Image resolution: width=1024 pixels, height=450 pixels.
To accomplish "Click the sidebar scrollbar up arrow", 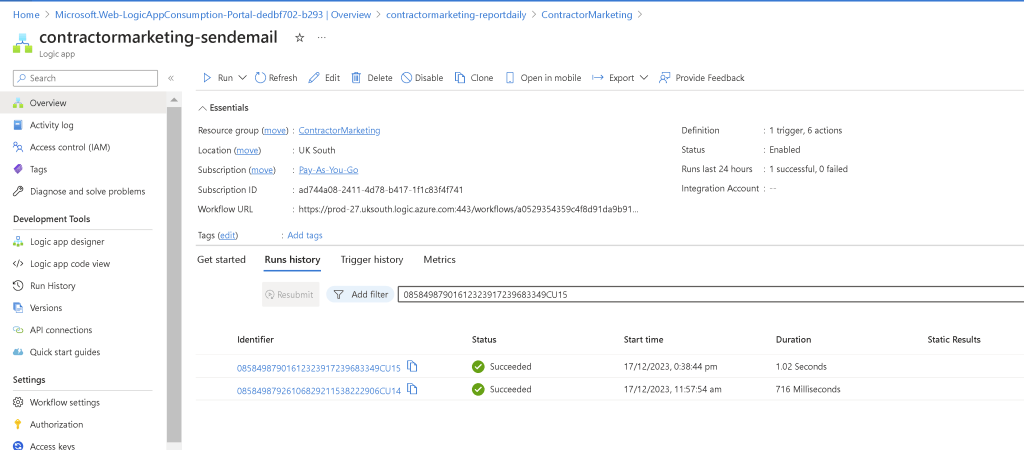I will (174, 99).
